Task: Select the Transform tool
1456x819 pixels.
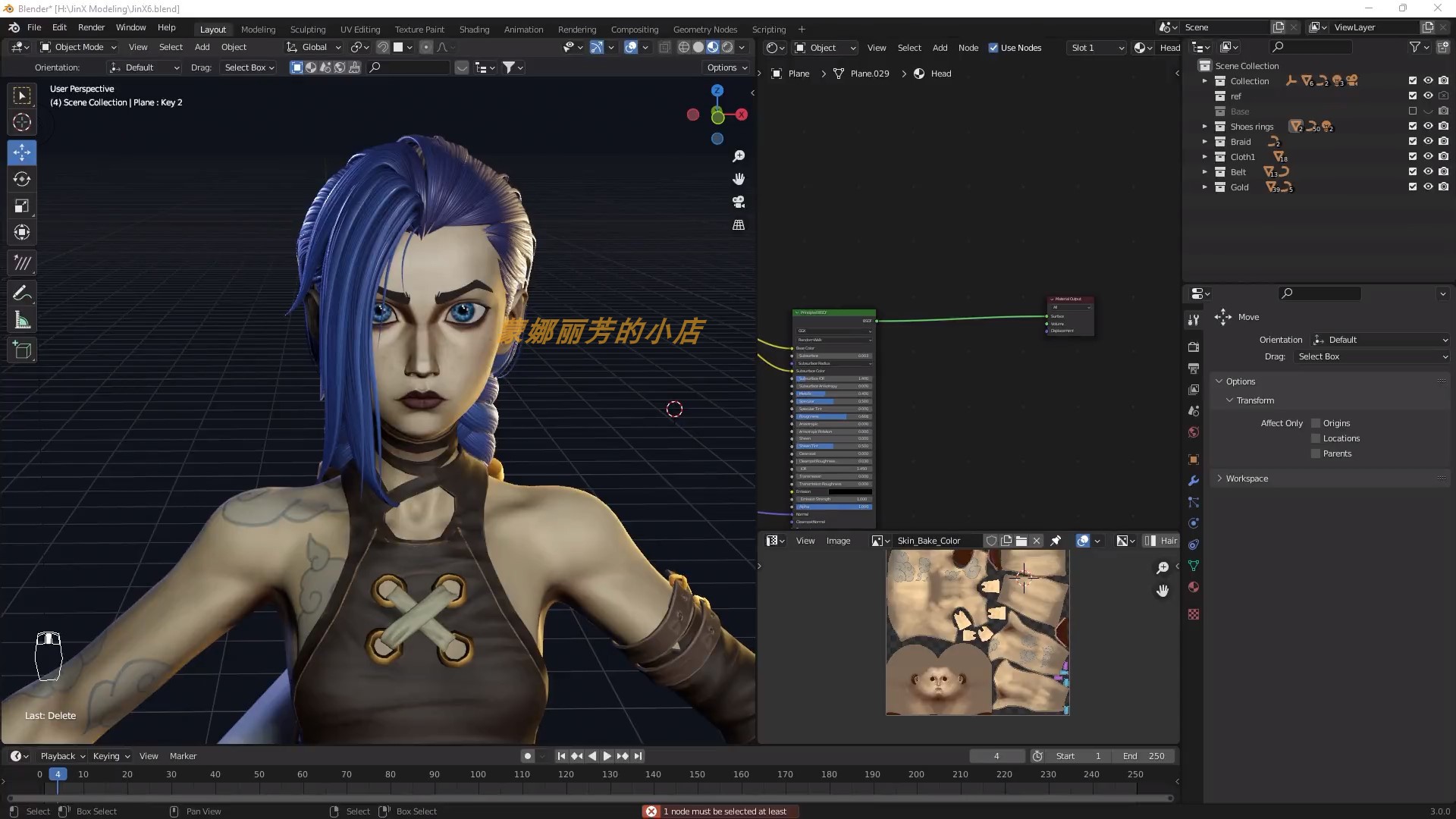Action: (22, 232)
